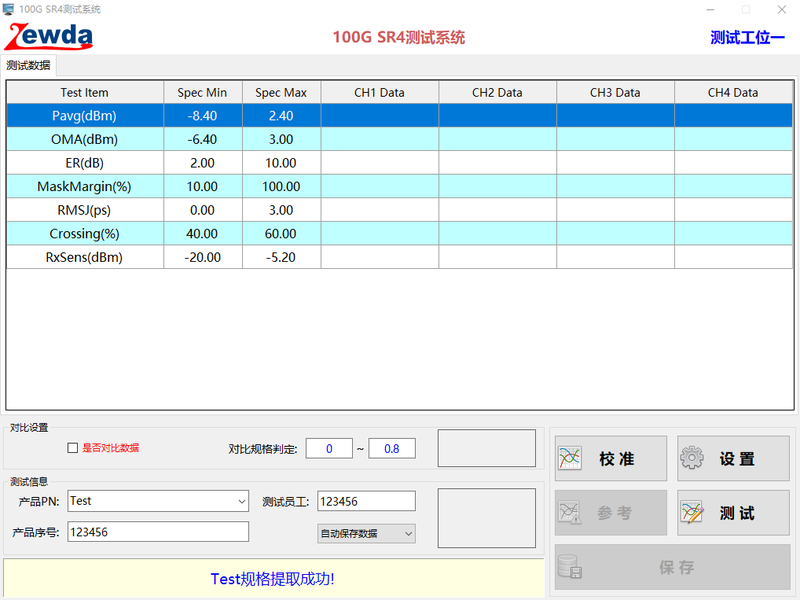Switch to the 测试数据 tab

click(x=28, y=65)
